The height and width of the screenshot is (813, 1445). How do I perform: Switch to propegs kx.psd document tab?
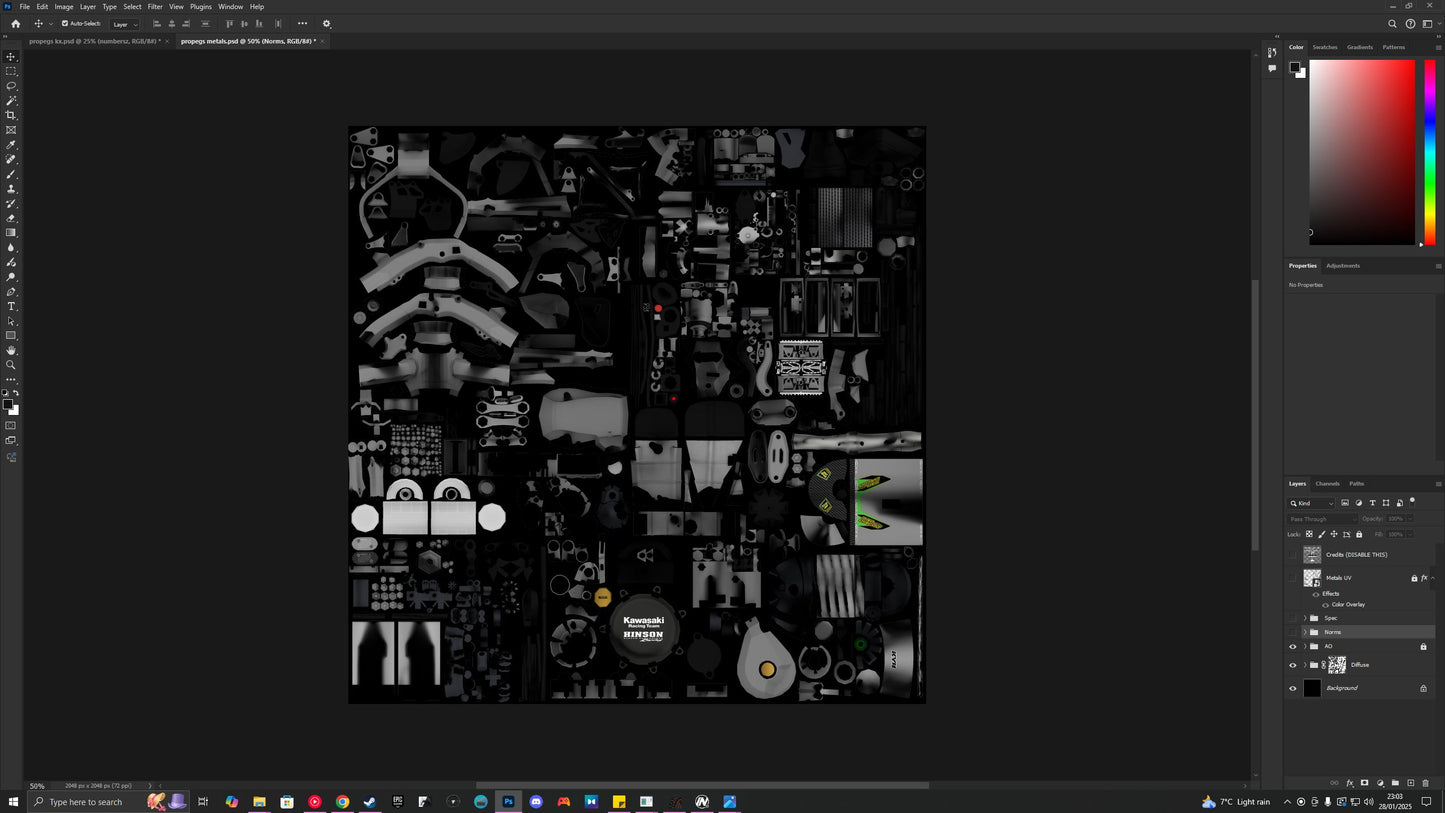pos(92,41)
